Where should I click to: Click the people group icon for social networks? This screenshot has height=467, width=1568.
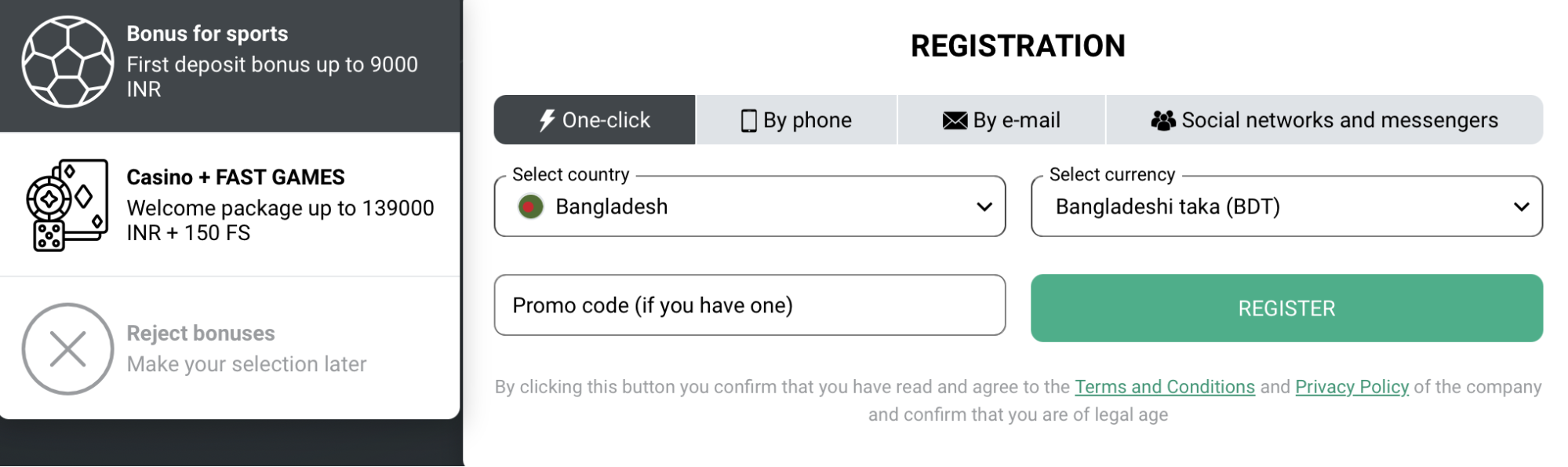(1162, 120)
